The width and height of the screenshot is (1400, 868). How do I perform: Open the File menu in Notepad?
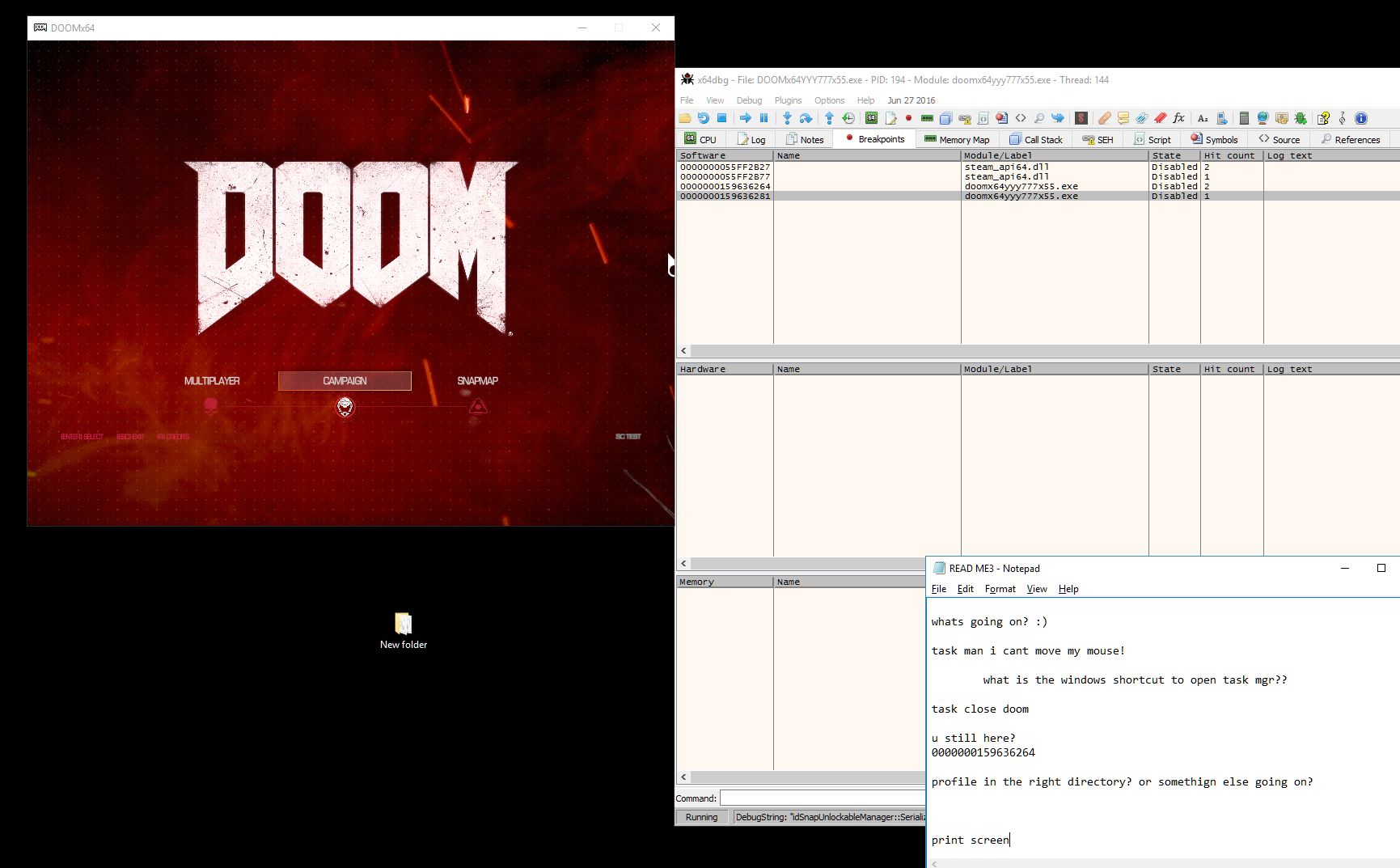point(939,589)
